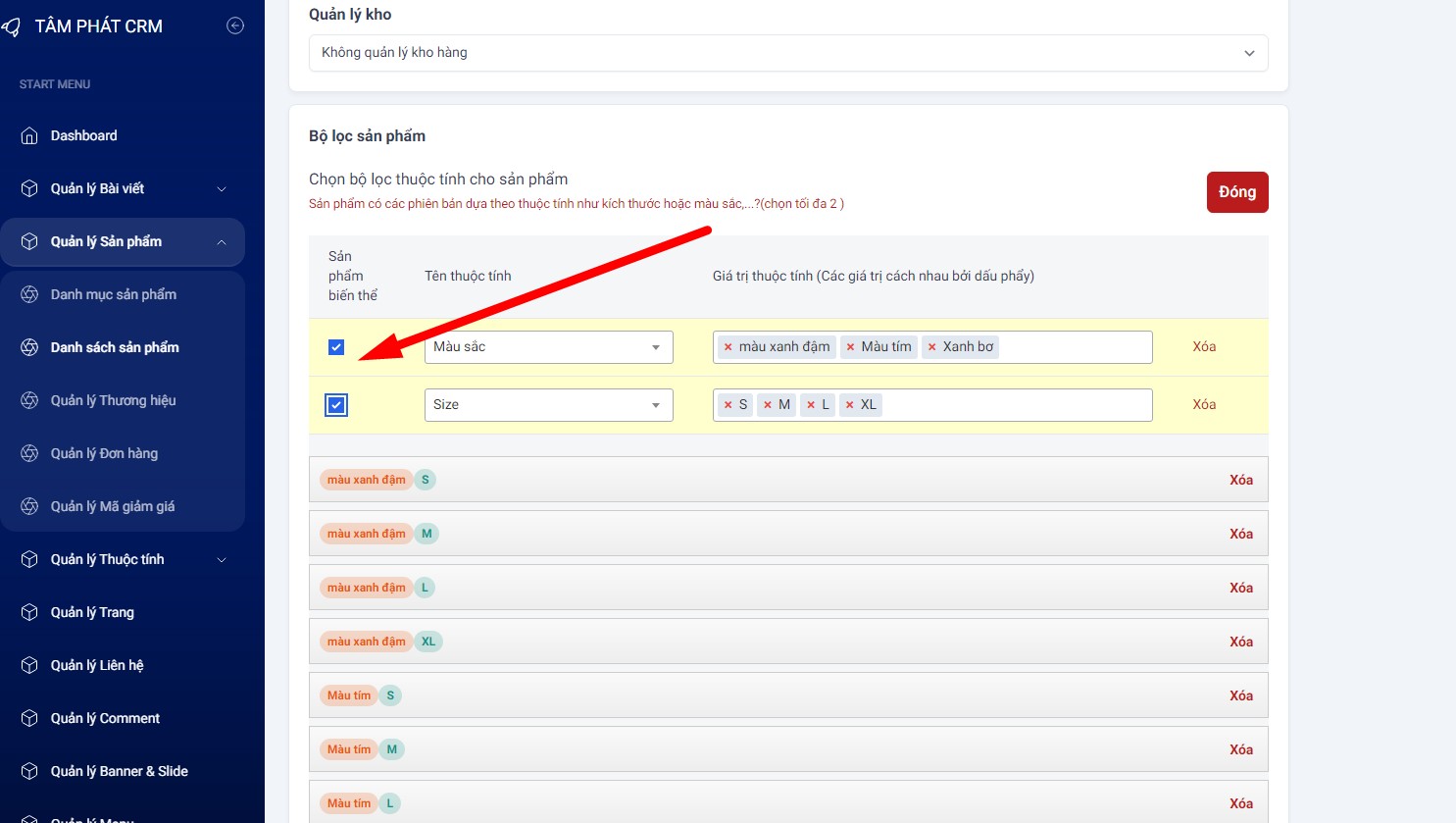
Task: Click the sidebar collapse arrow icon
Action: point(235,26)
